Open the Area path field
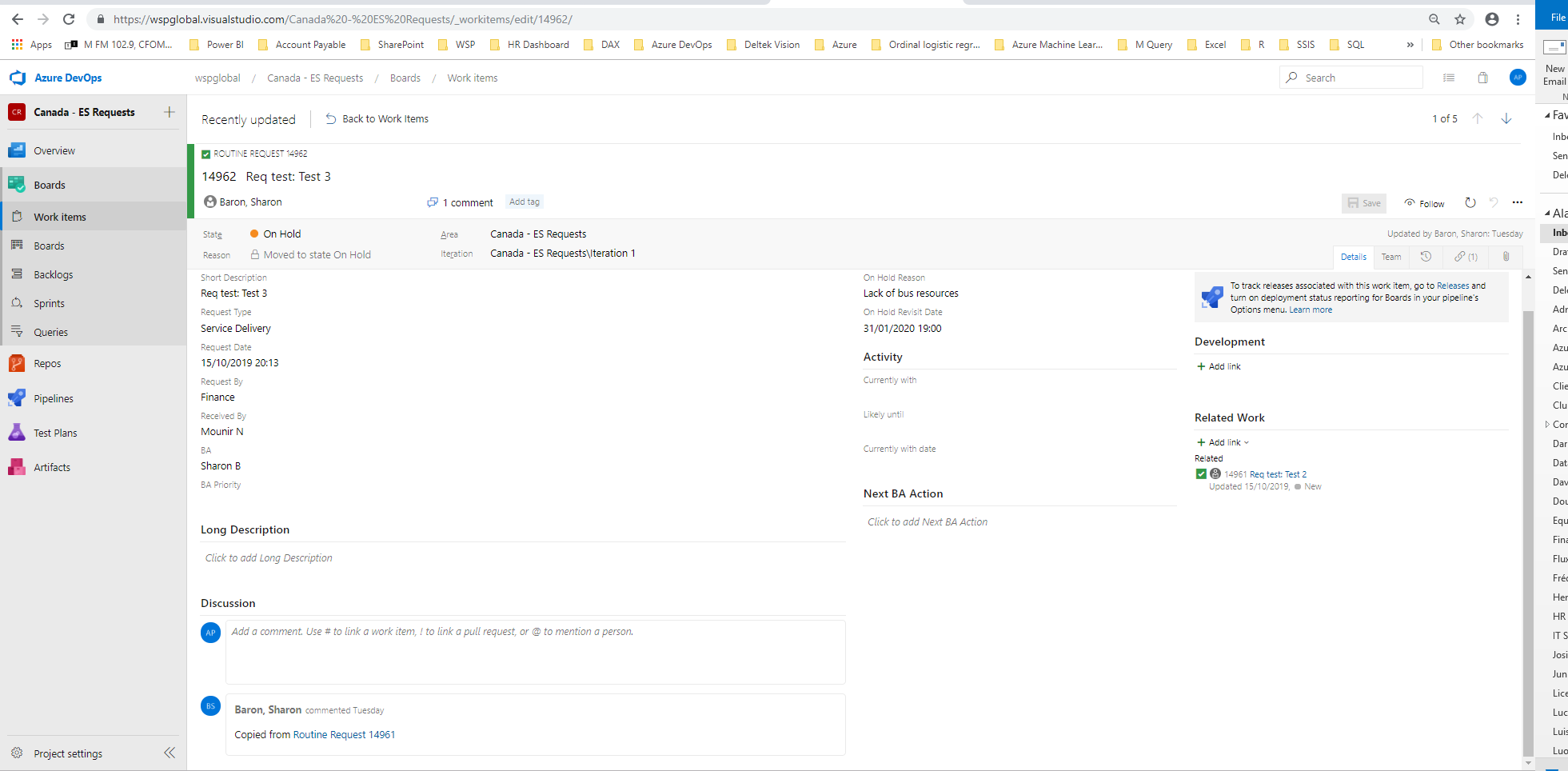Viewport: 1568px width, 771px height. (538, 234)
